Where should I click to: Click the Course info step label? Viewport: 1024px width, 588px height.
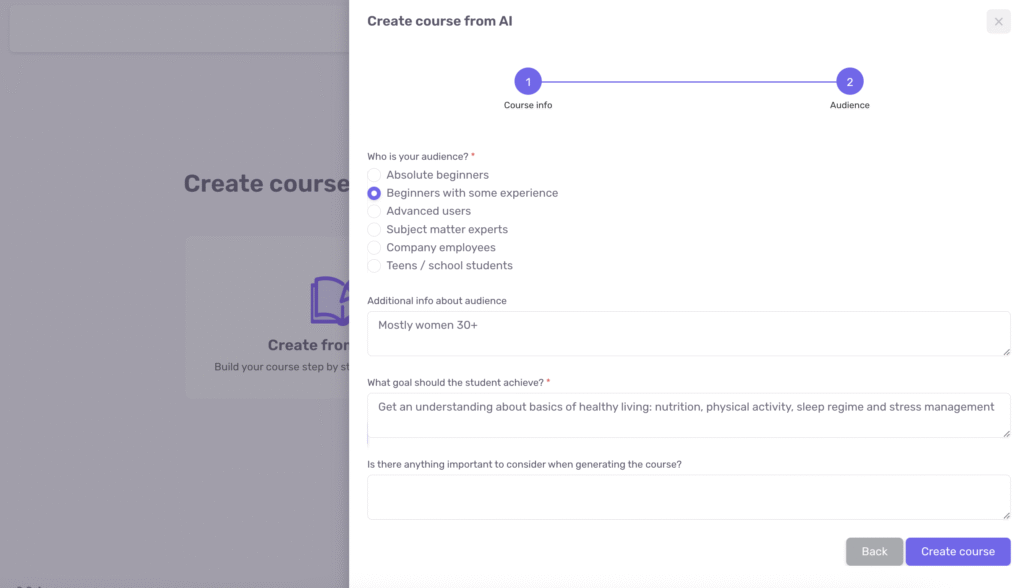tap(528, 105)
